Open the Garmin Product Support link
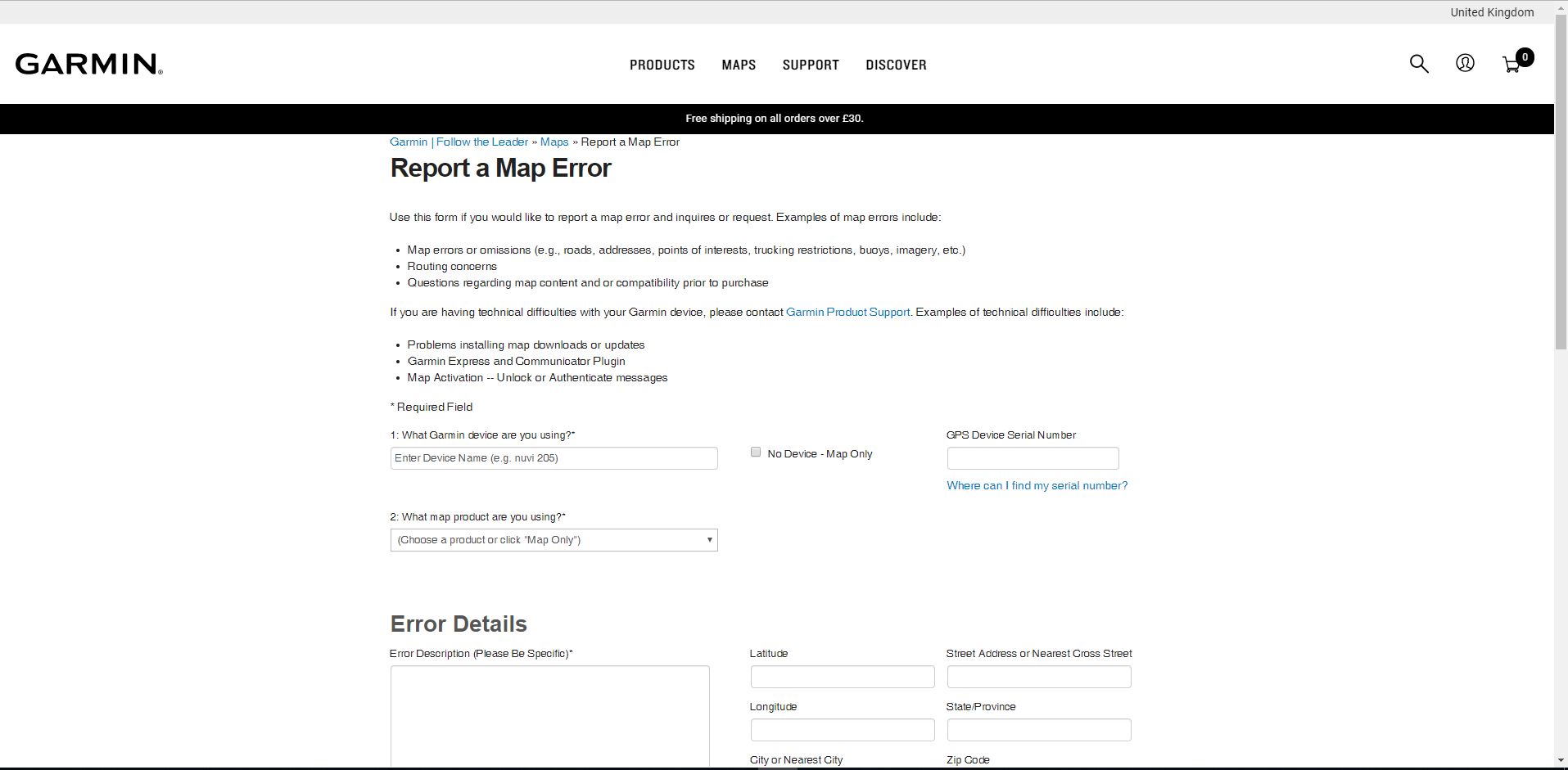Viewport: 1568px width, 770px height. point(847,312)
